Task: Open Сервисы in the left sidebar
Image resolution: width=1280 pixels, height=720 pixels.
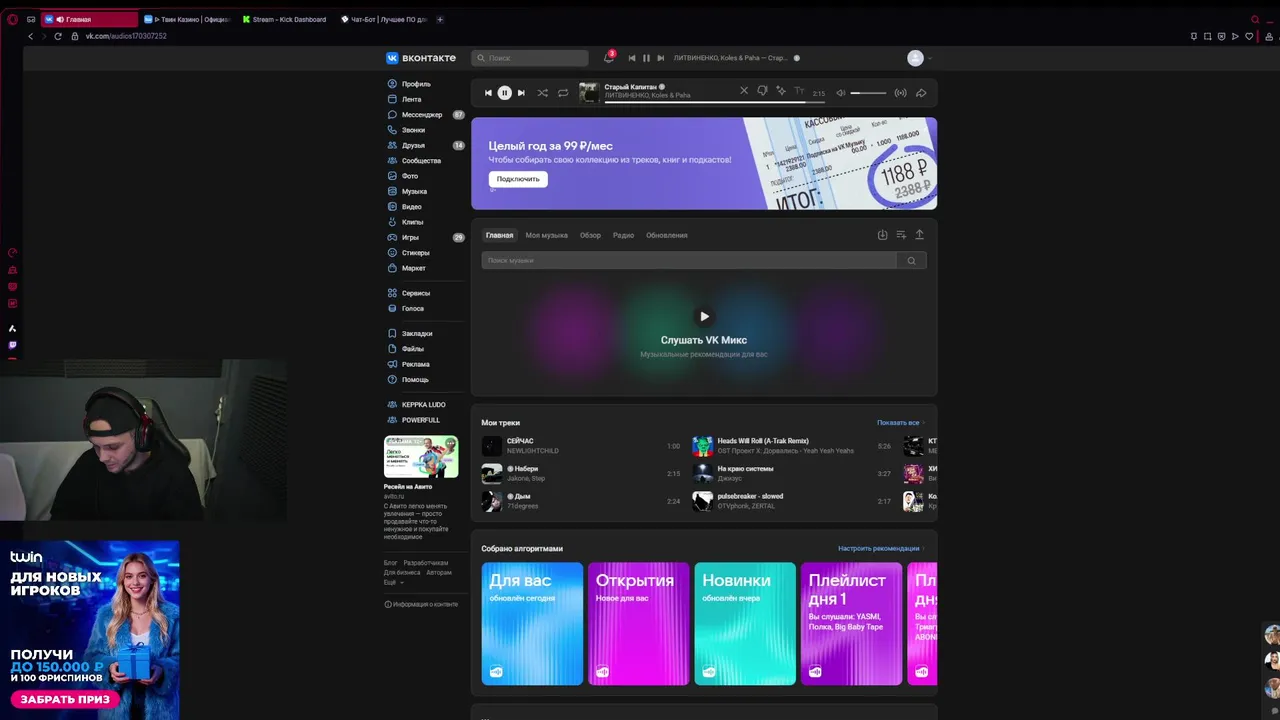Action: (x=416, y=293)
